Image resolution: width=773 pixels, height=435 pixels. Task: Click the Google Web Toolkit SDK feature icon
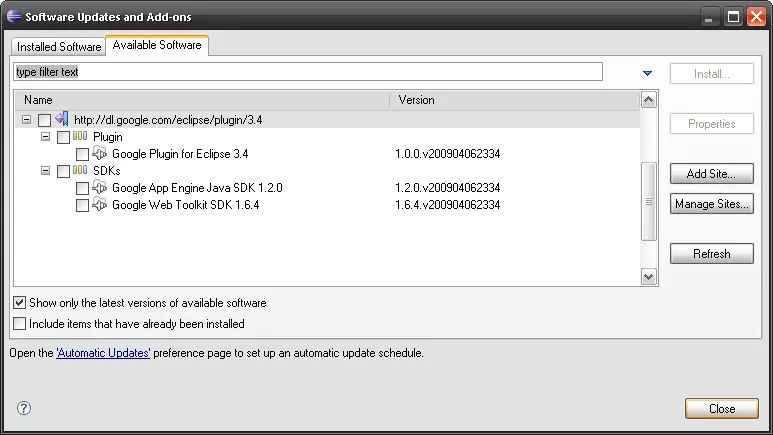(x=100, y=204)
